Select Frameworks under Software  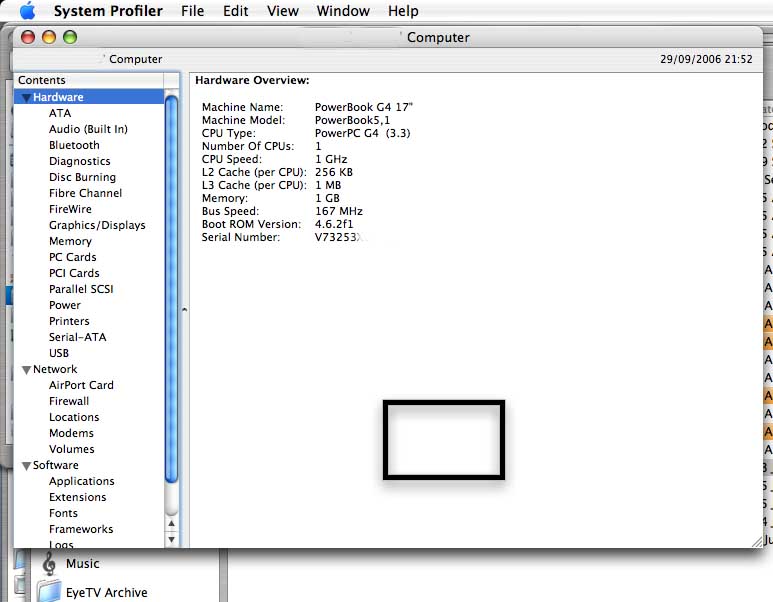point(81,529)
